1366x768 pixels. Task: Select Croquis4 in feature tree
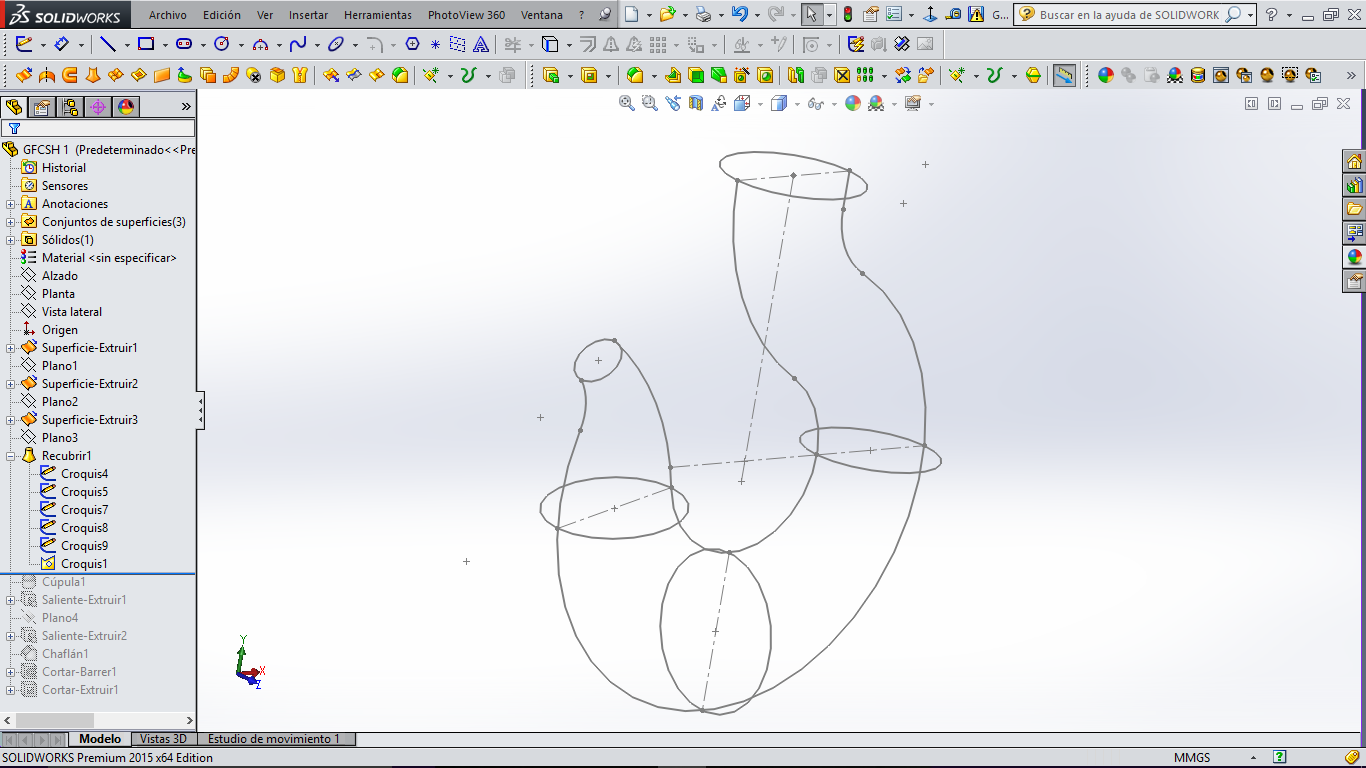84,474
